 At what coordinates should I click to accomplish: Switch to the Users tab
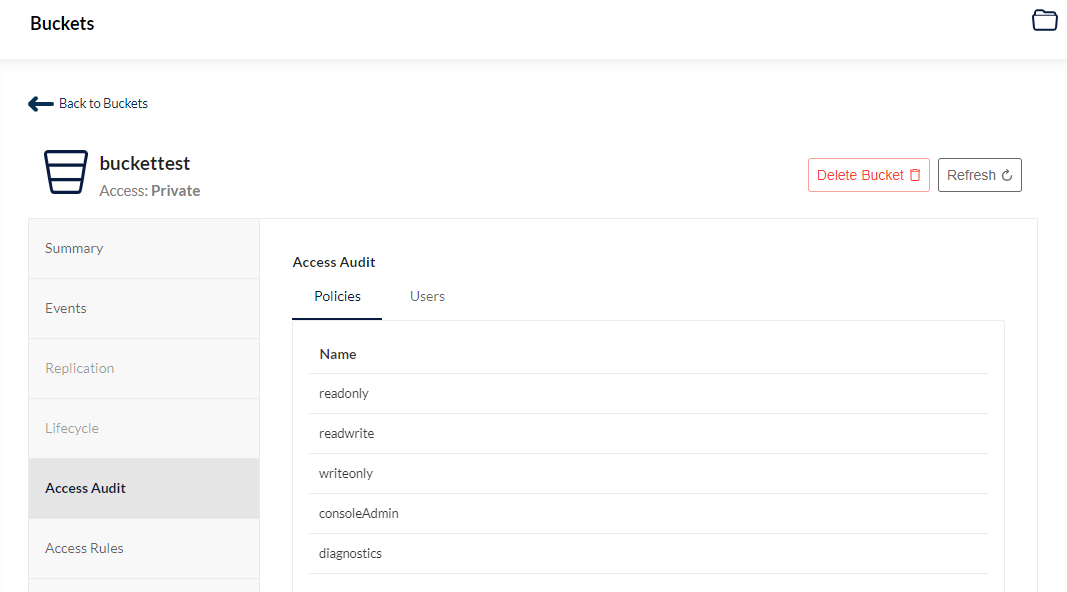pyautogui.click(x=427, y=297)
